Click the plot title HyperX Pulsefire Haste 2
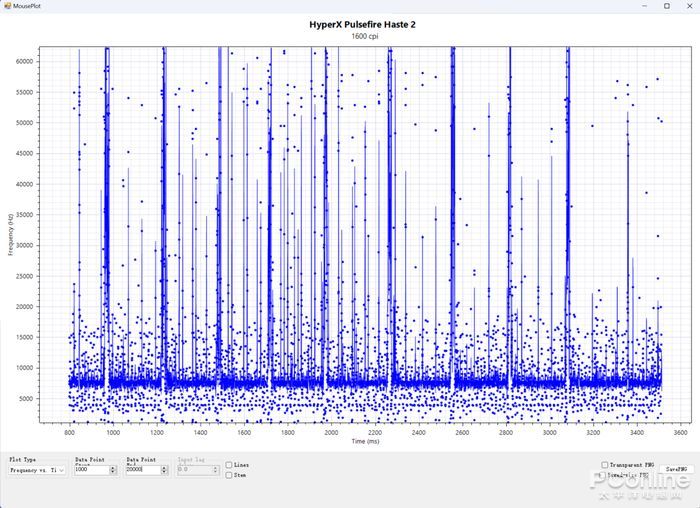700x508 pixels. point(362,25)
